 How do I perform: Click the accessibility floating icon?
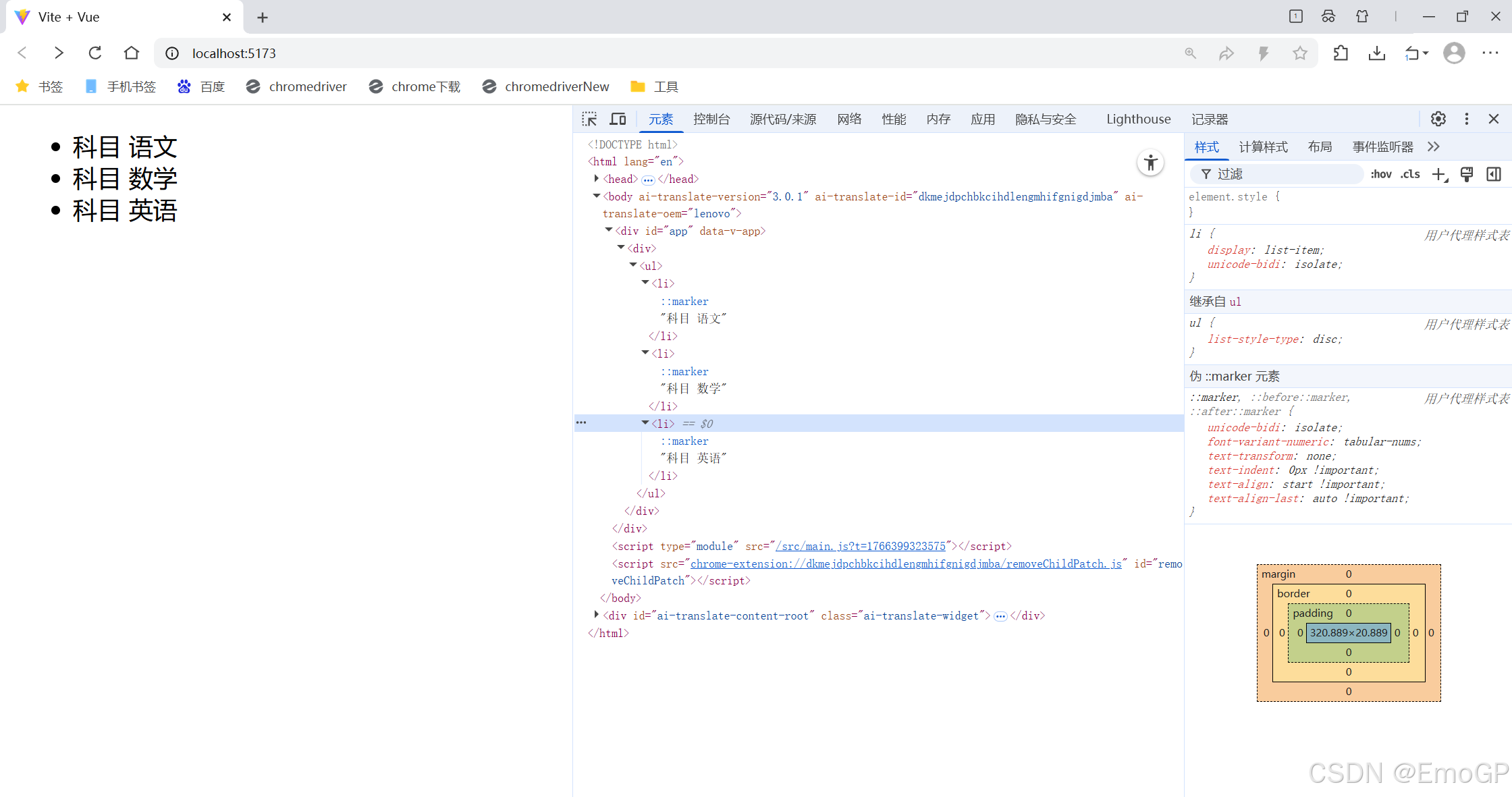1150,163
